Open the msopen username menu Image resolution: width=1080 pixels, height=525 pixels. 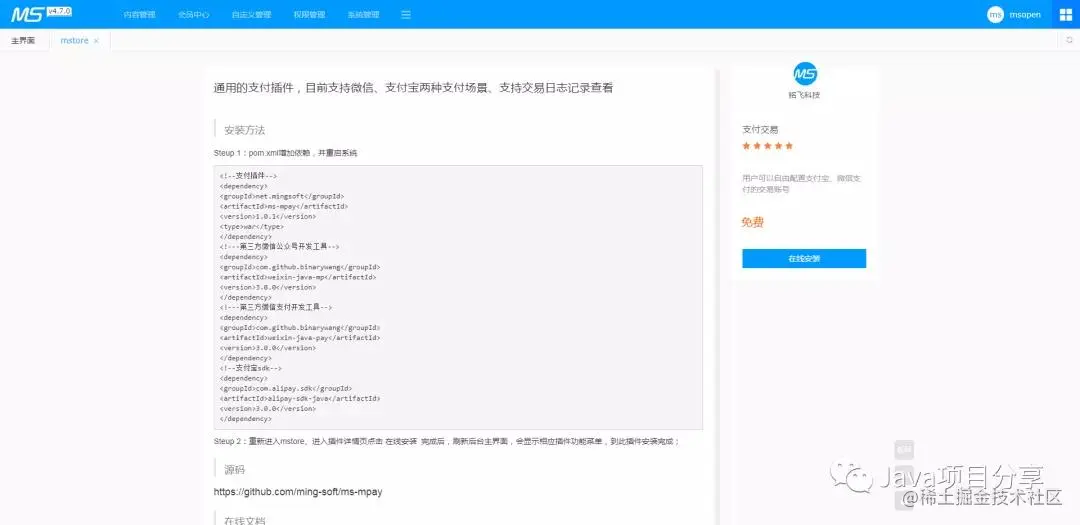point(1025,14)
